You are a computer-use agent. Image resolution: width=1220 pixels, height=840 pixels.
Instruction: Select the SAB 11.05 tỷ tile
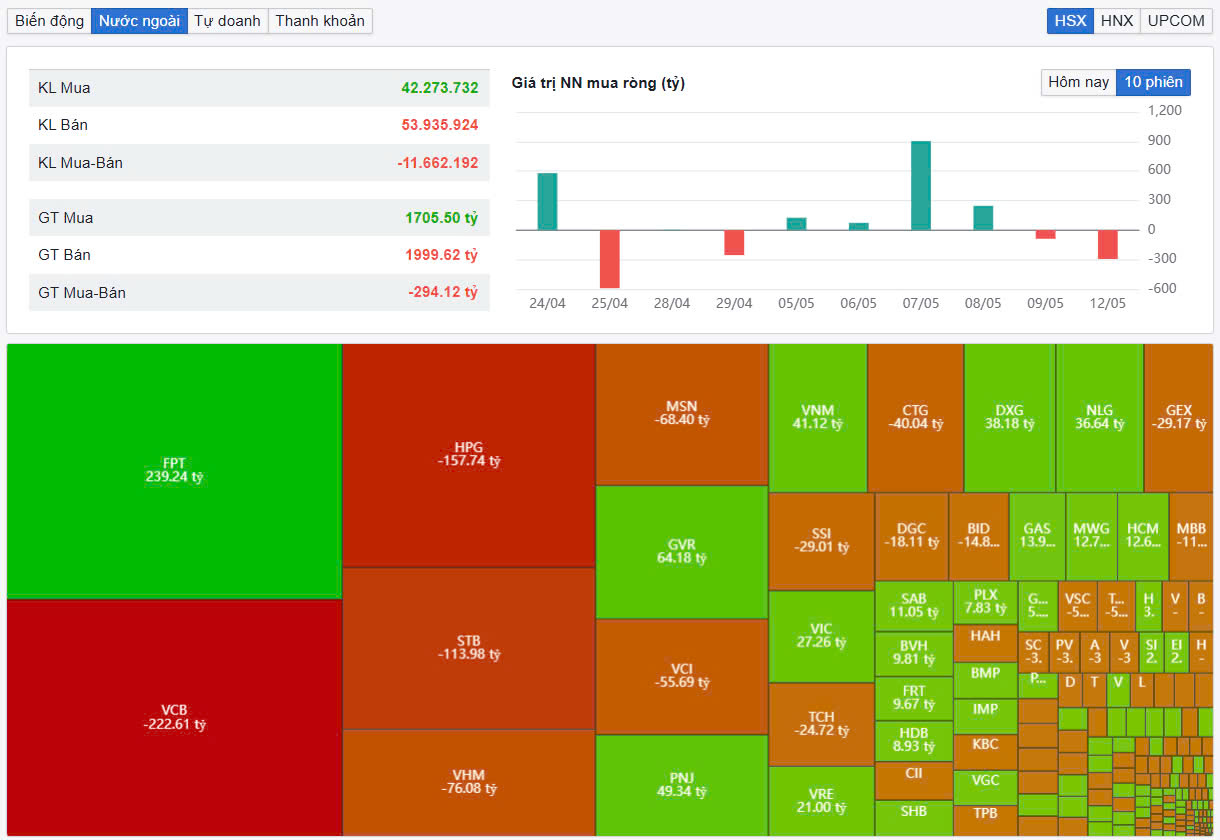[913, 606]
